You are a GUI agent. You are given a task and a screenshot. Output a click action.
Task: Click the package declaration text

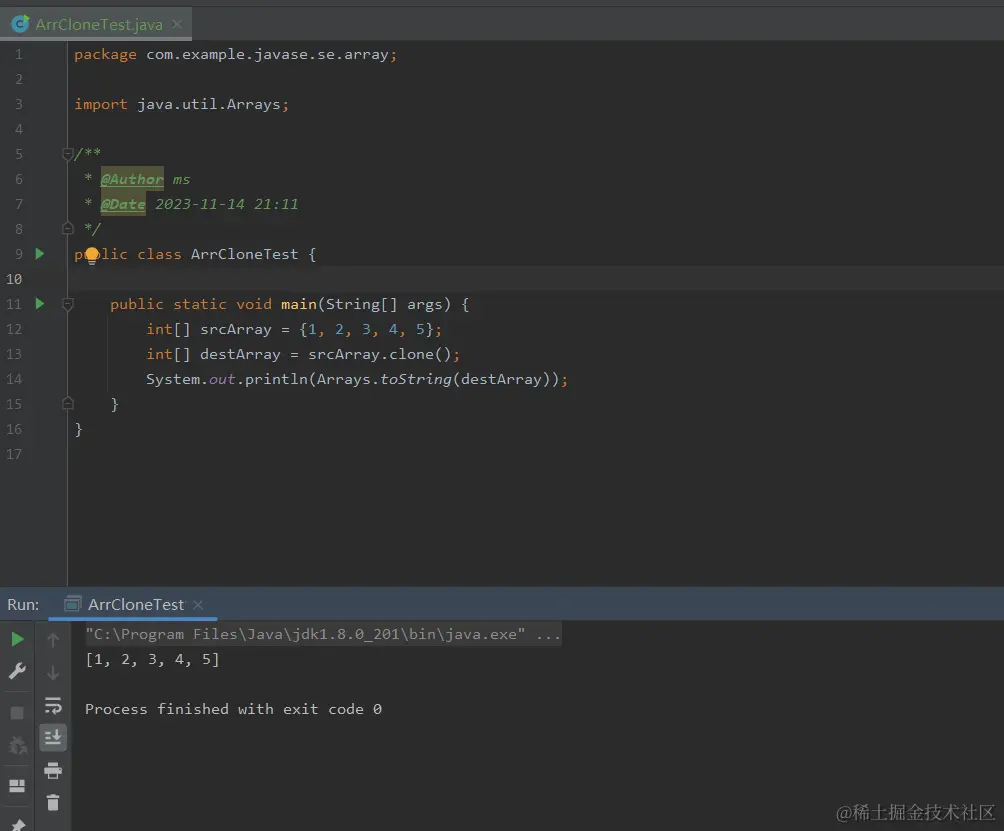click(236, 54)
